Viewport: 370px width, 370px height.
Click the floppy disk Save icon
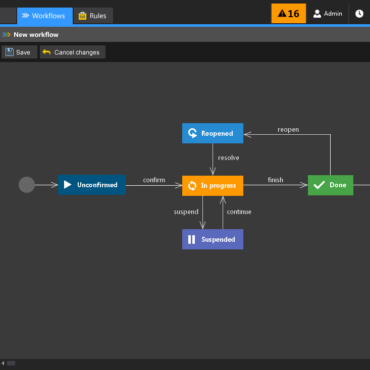pos(9,52)
